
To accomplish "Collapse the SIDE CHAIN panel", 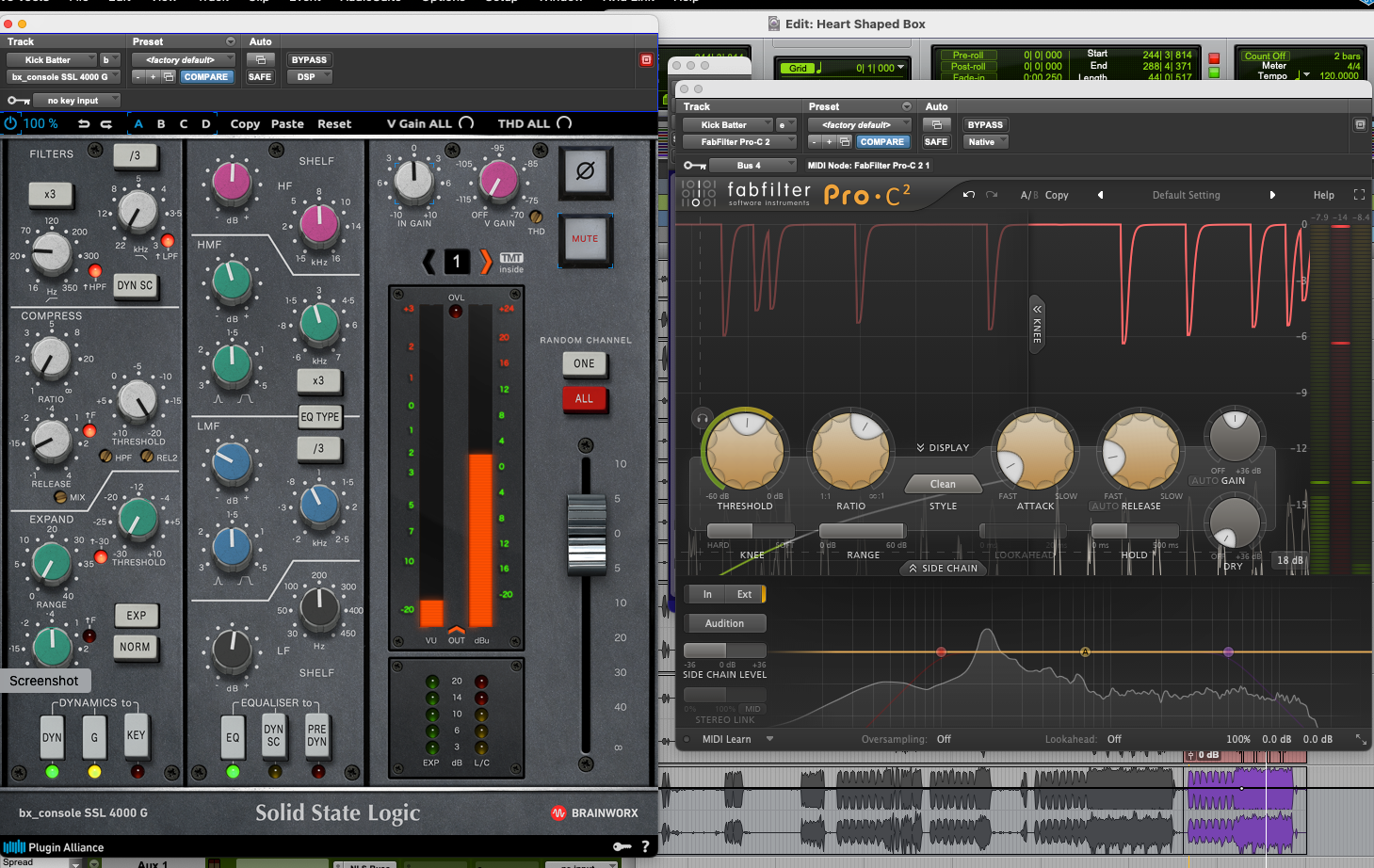I will coord(943,569).
